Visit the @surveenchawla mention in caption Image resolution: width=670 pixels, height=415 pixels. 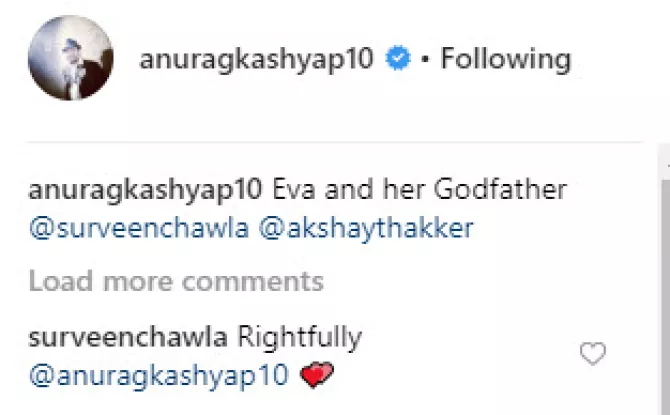(x=139, y=229)
